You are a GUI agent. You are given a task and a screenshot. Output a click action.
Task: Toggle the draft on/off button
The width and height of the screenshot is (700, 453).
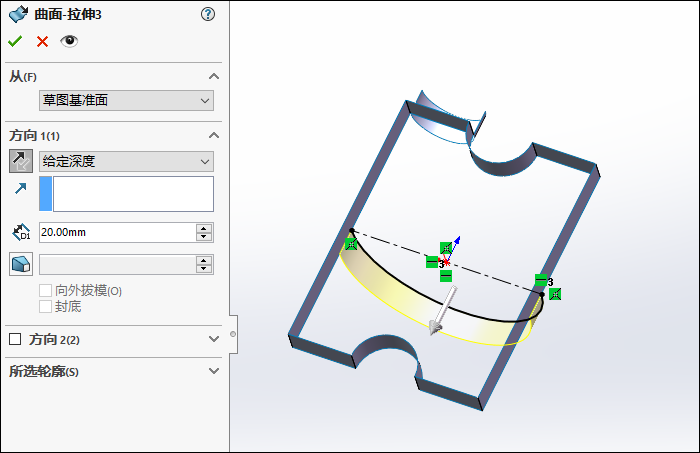click(x=21, y=264)
